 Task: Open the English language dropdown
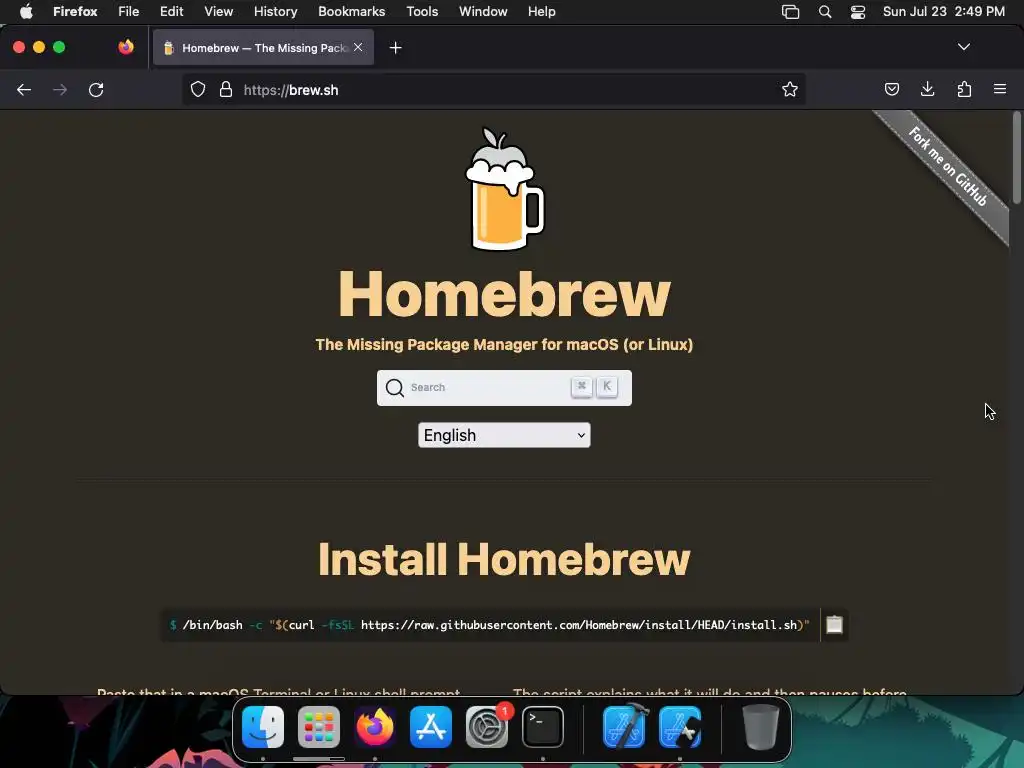504,435
